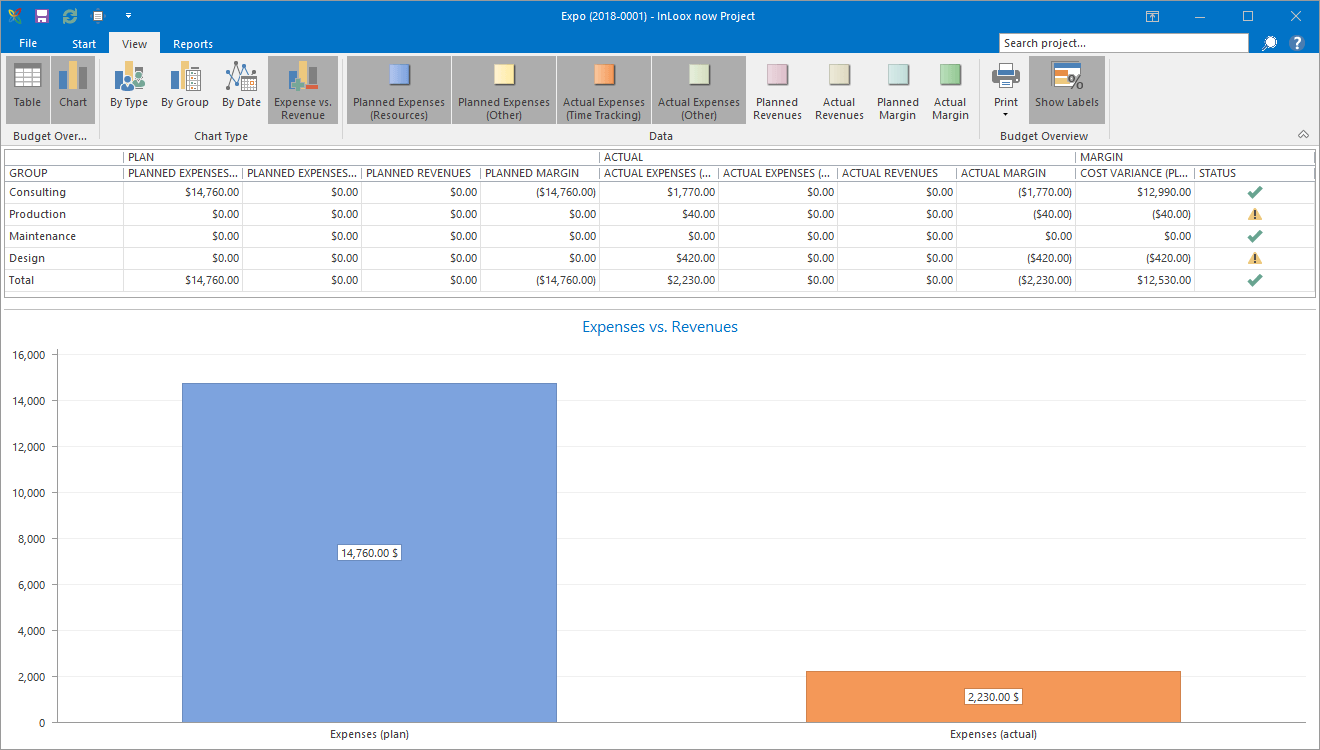
Task: Select By Date chart type
Action: [241, 89]
